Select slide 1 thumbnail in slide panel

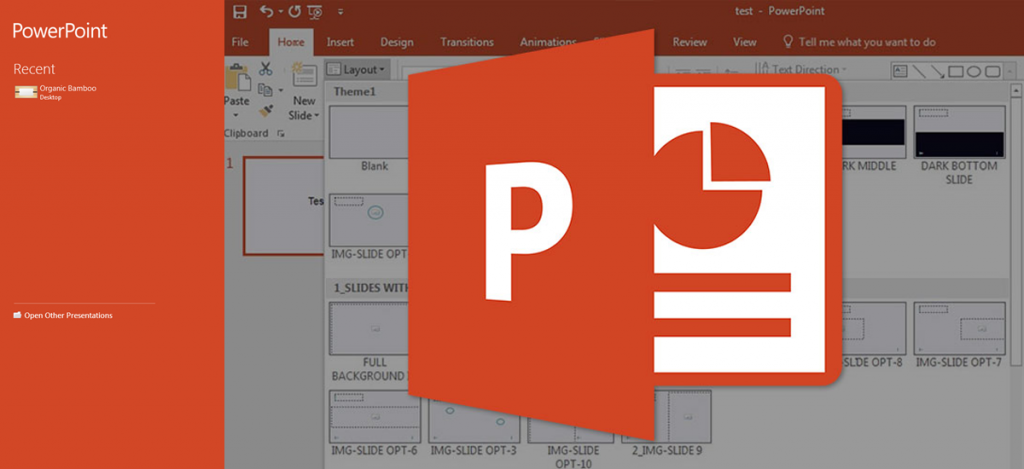pos(283,205)
